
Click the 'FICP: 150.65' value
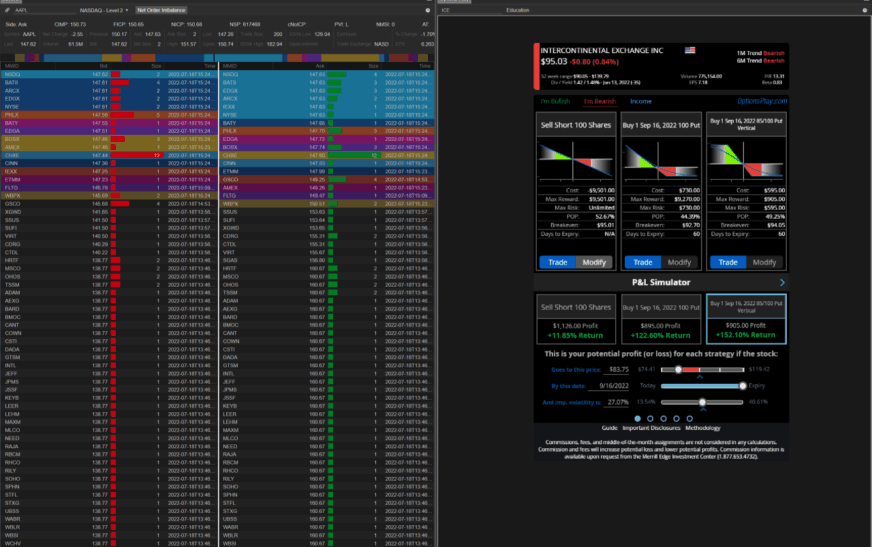click(x=128, y=24)
